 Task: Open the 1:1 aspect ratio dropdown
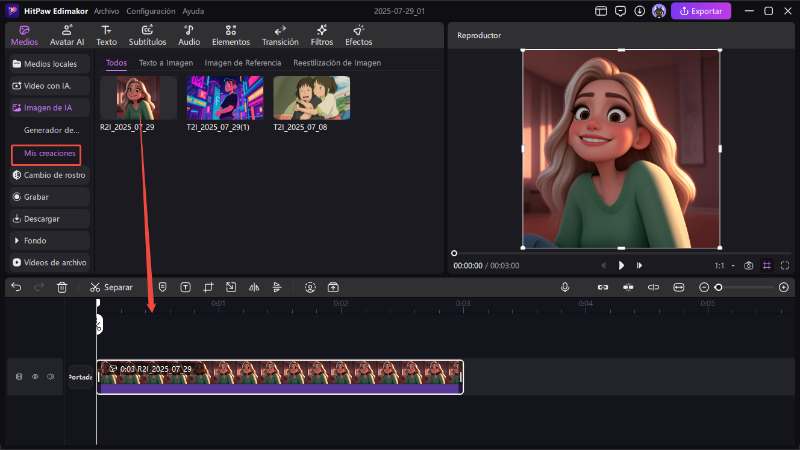724,265
